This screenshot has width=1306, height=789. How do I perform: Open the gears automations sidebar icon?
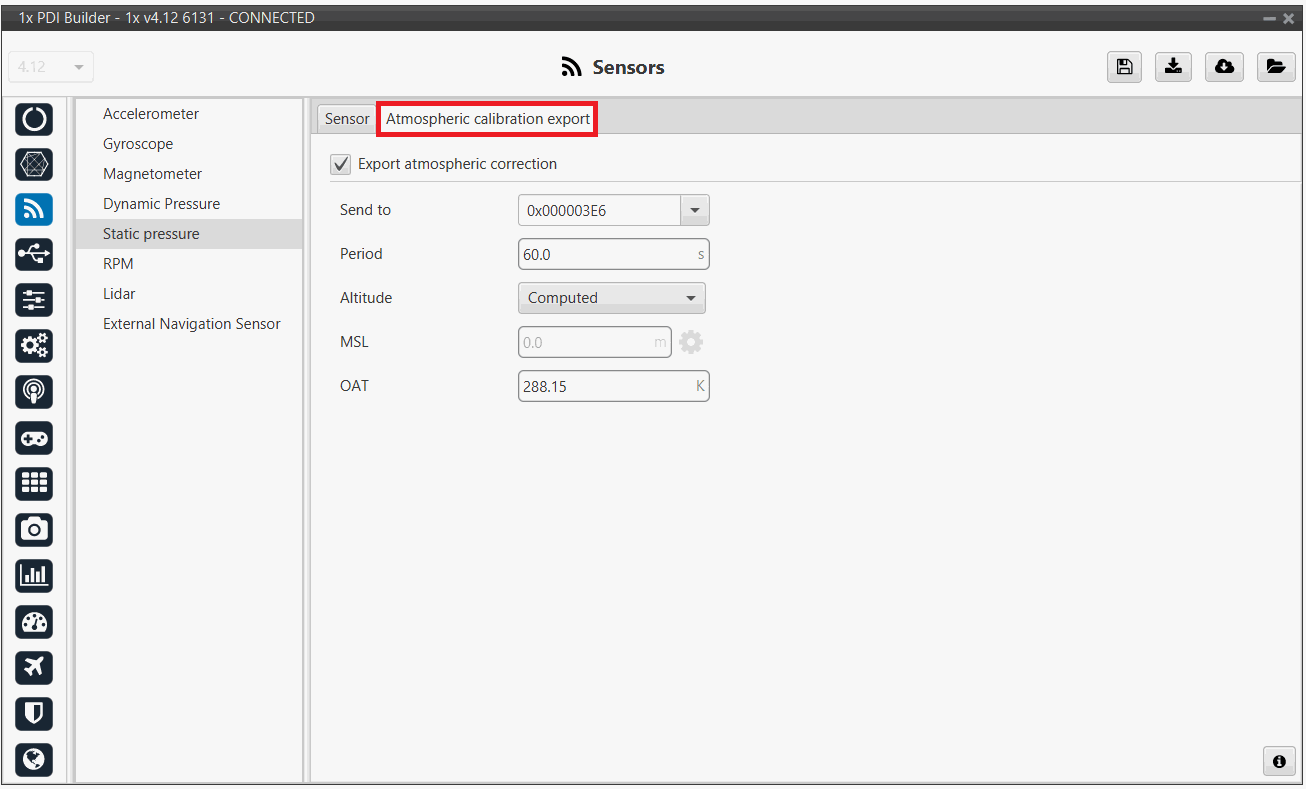tap(34, 346)
